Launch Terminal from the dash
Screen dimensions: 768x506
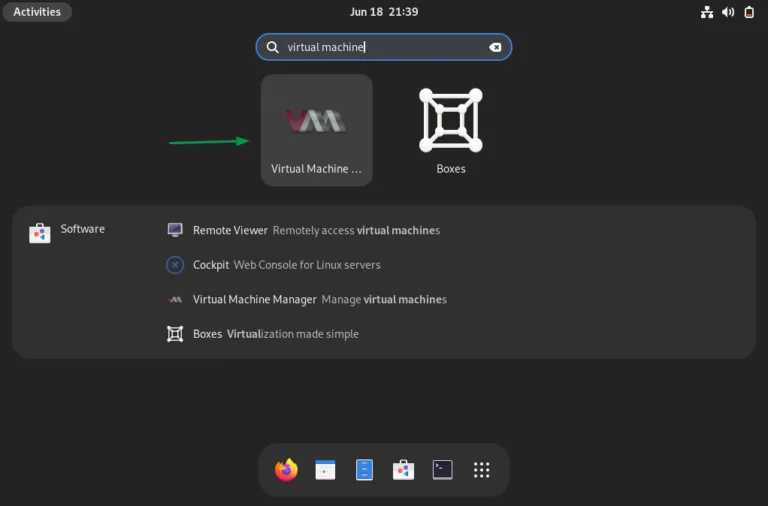tap(443, 470)
